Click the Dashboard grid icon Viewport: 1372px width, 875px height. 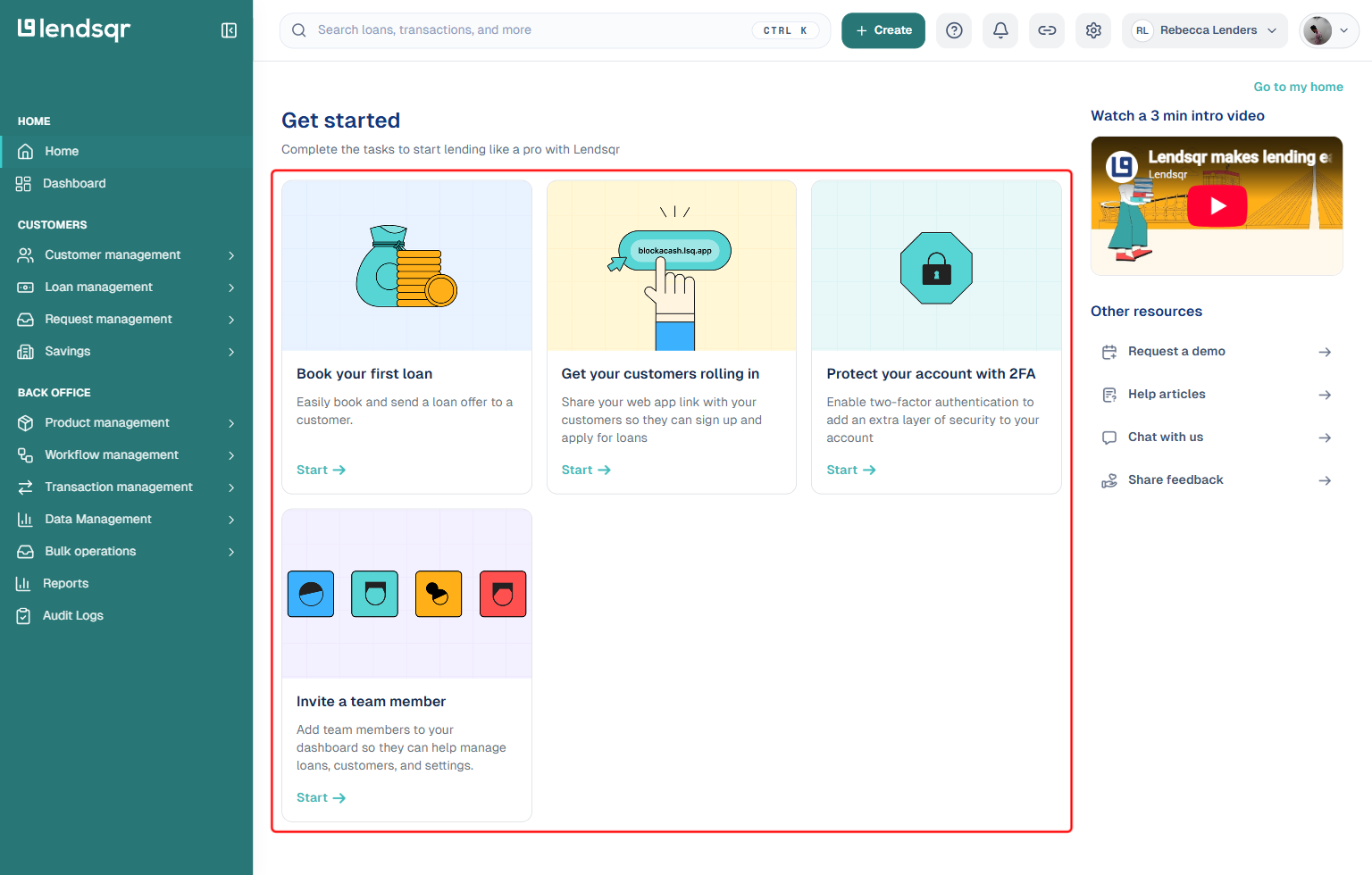coord(24,183)
